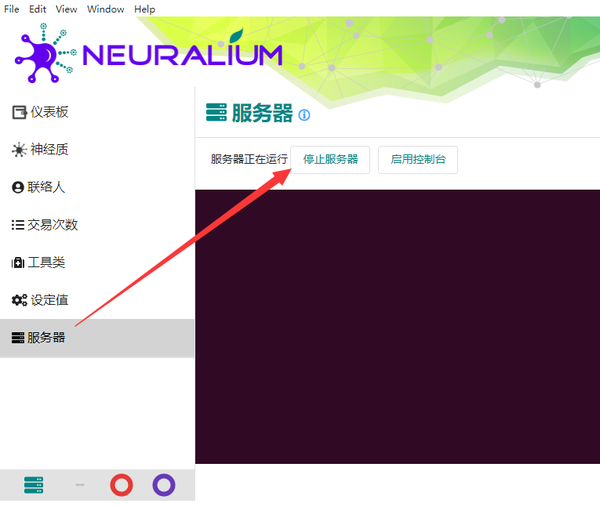The image size is (600, 507).
Task: Open 工具类 tools via its toolbox icon
Action: coord(18,263)
